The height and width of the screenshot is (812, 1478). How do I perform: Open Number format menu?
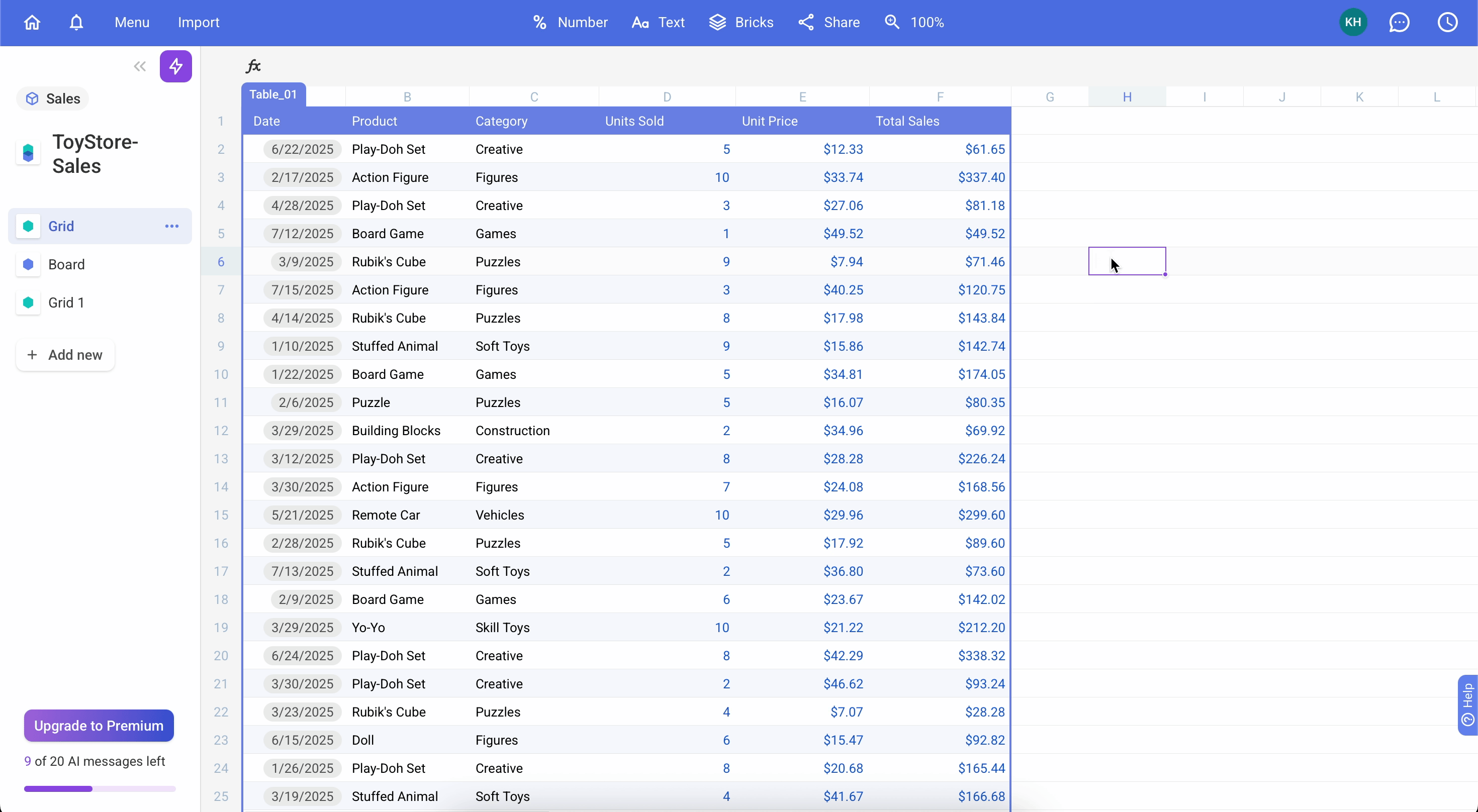pyautogui.click(x=570, y=23)
